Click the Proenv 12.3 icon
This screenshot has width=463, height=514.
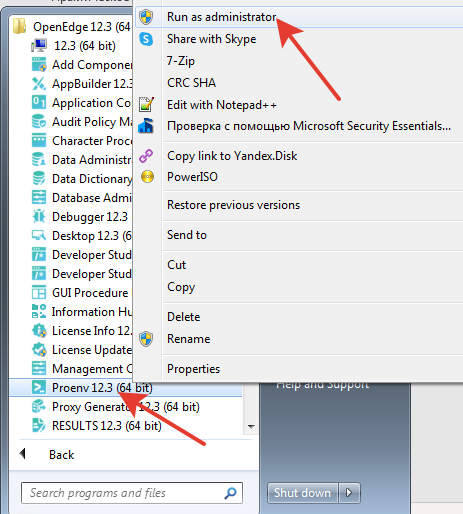click(39, 388)
